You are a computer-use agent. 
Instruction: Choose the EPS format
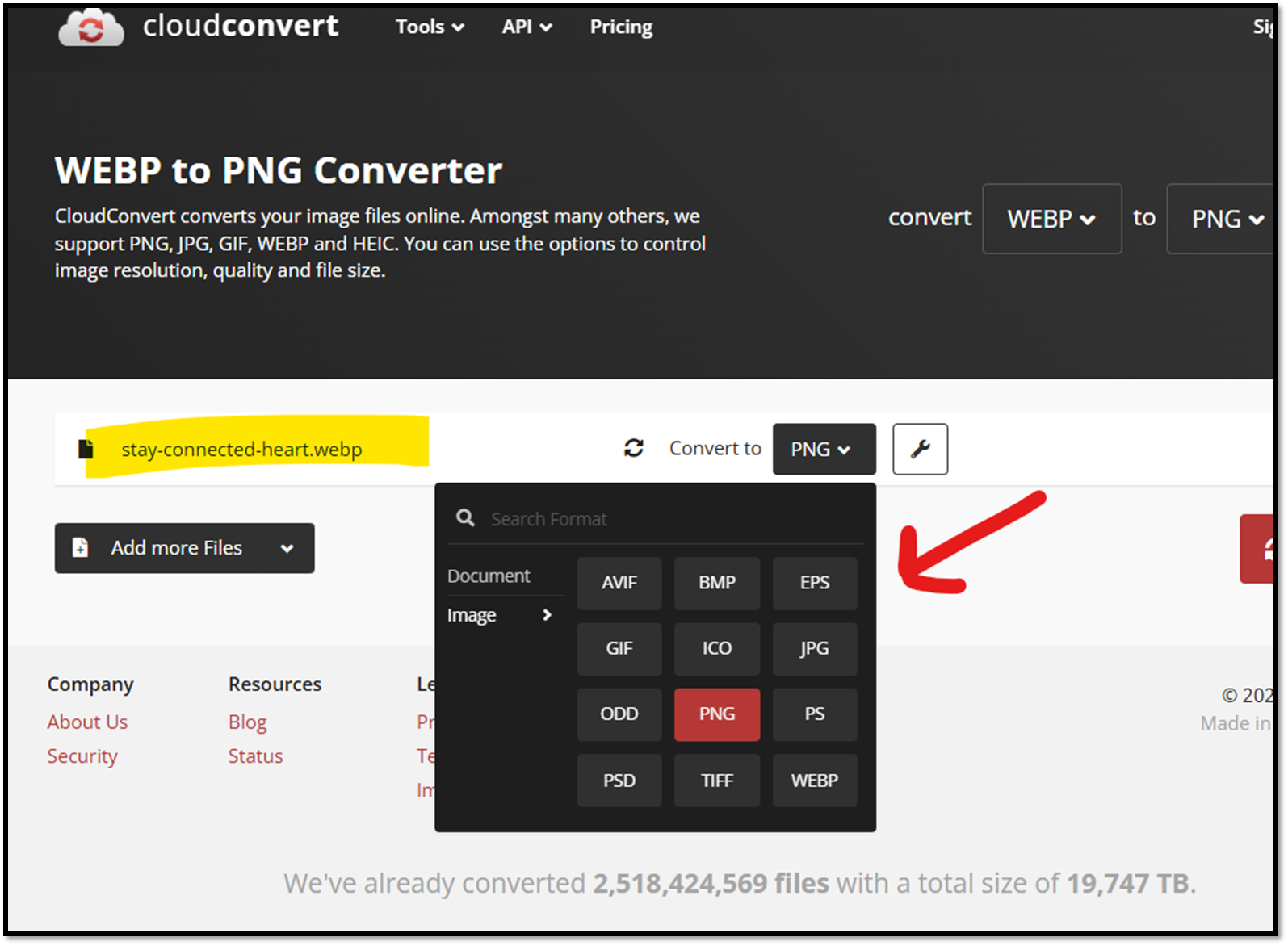[815, 583]
